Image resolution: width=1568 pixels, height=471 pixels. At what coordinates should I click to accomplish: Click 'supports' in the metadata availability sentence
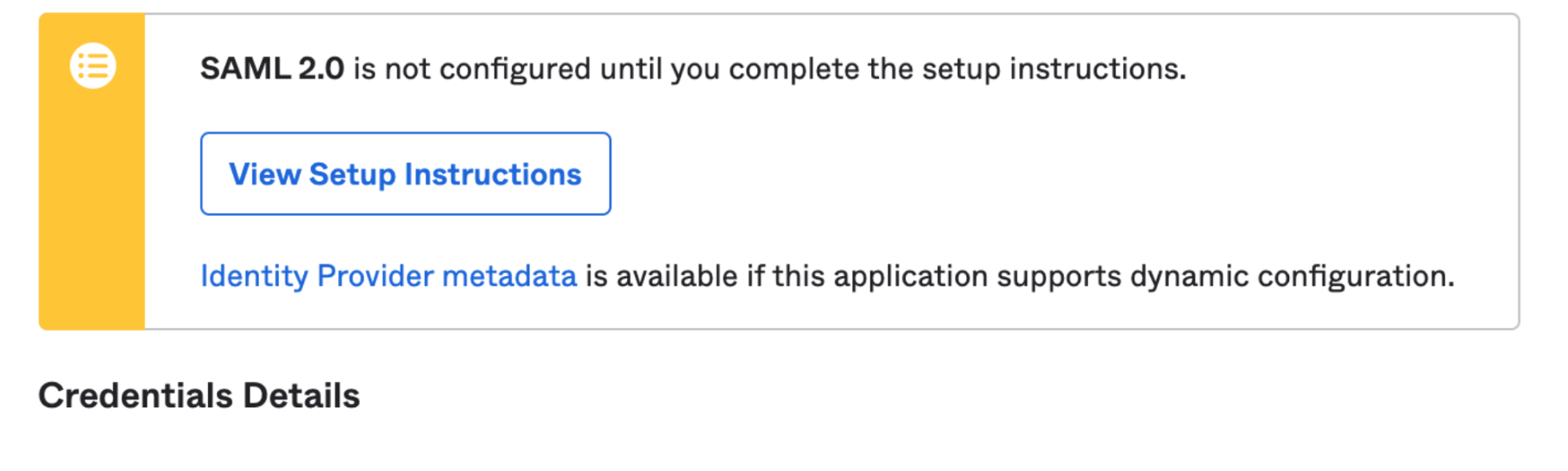(x=1059, y=278)
